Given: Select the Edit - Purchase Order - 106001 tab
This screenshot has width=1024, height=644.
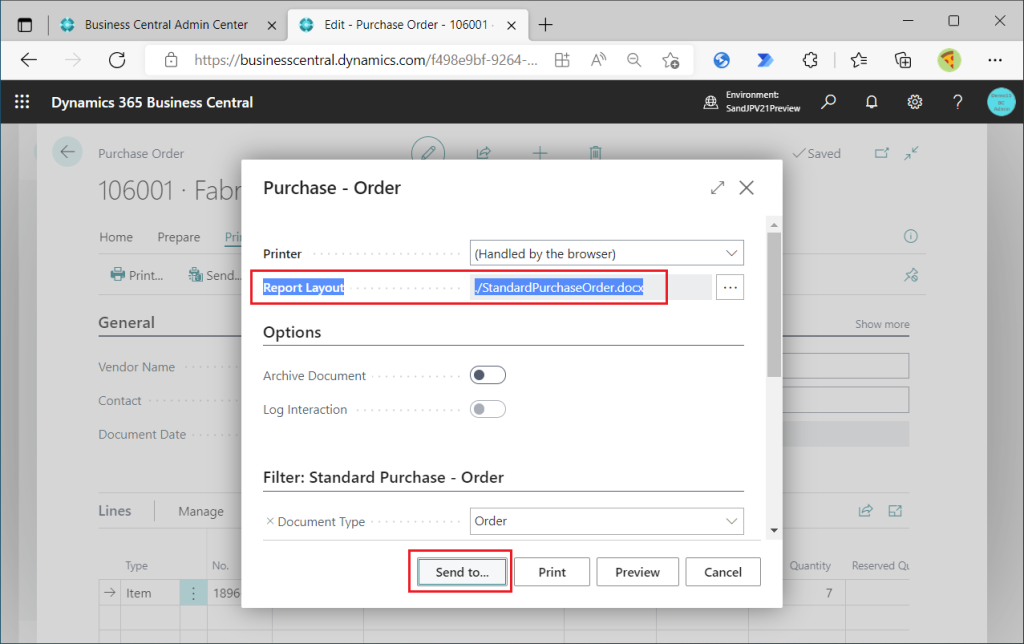Looking at the screenshot, I should 405,25.
